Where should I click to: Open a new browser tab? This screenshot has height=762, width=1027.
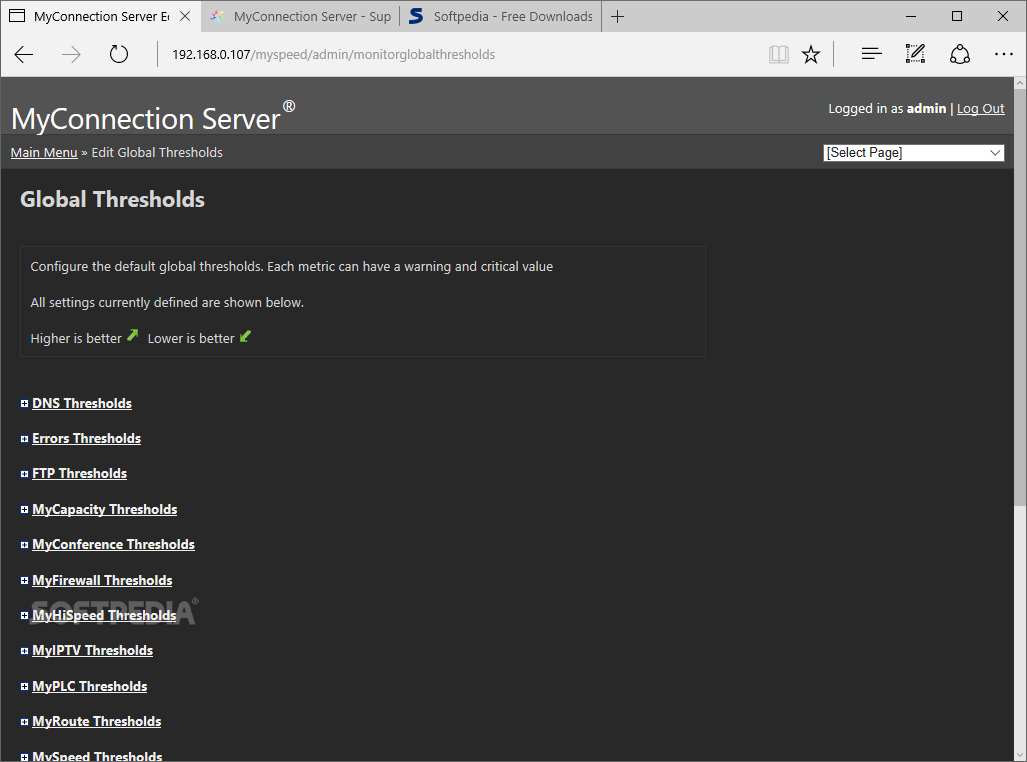(x=618, y=16)
